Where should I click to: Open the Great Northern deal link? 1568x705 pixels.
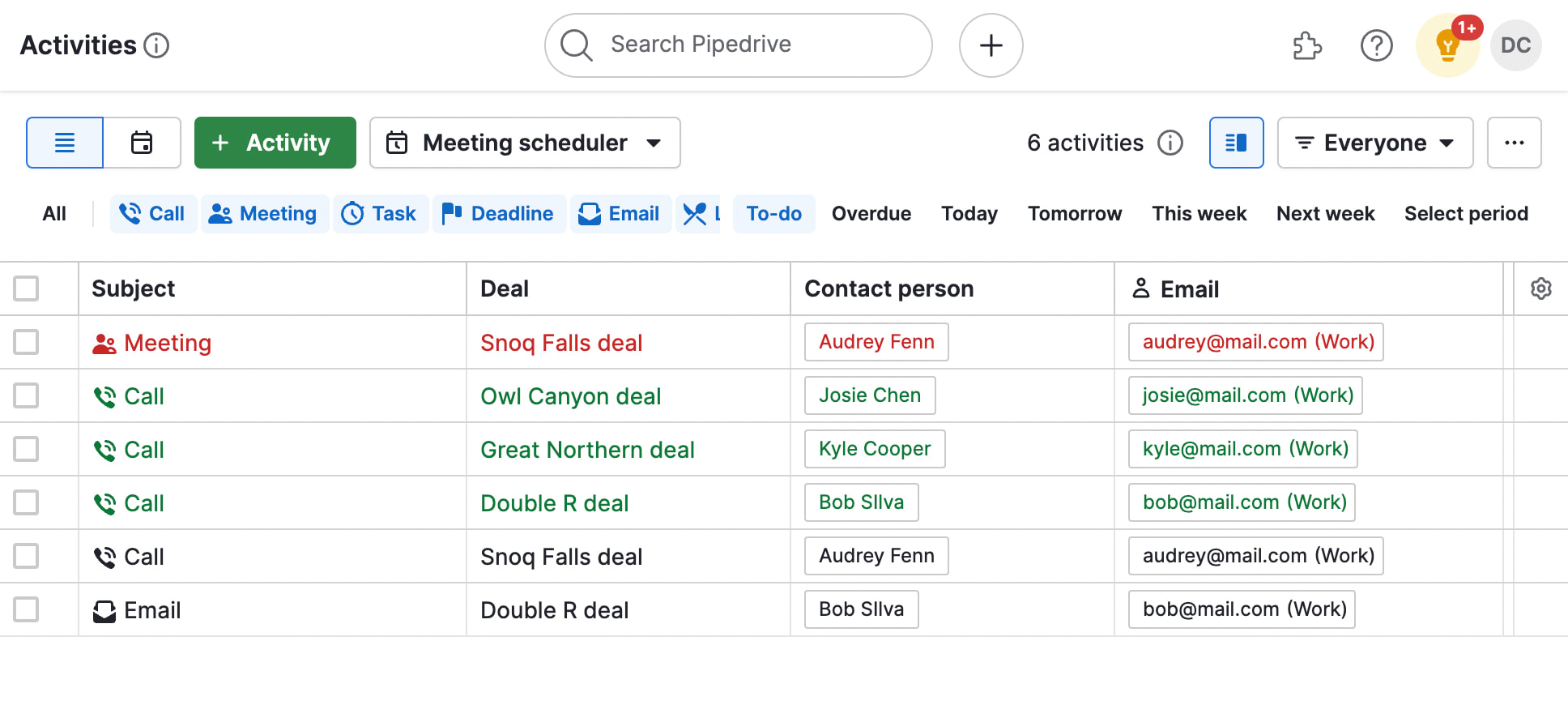pos(587,451)
